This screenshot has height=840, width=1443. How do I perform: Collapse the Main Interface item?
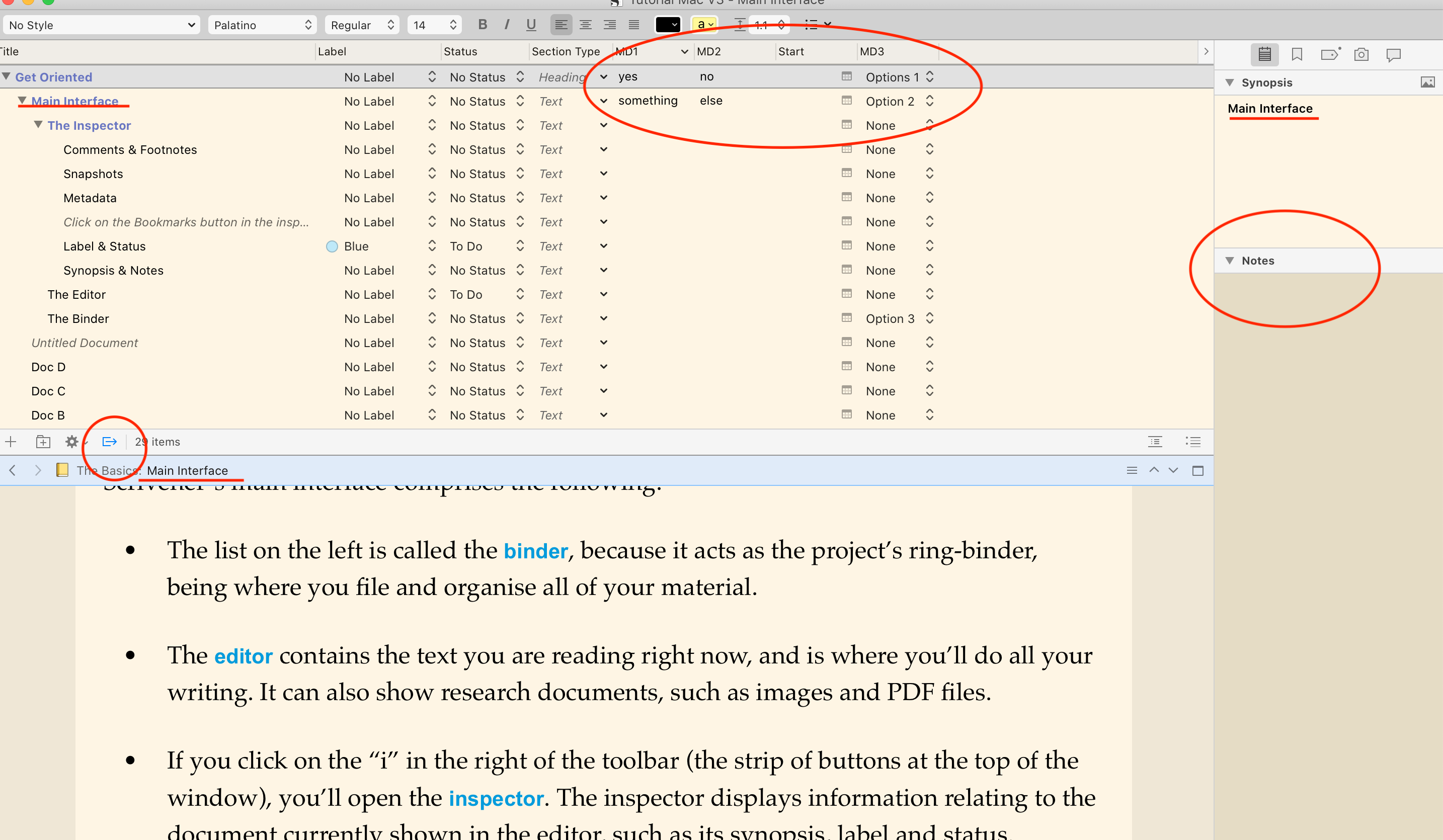(22, 100)
